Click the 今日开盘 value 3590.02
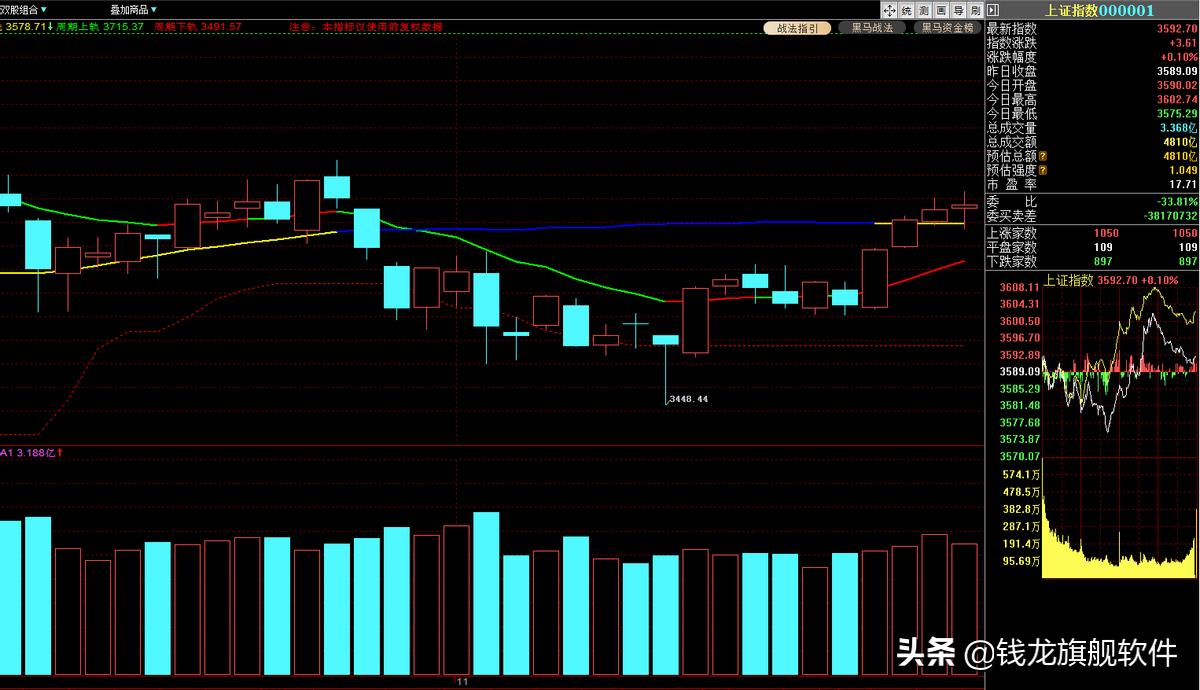Viewport: 1200px width, 690px height. coord(1177,86)
